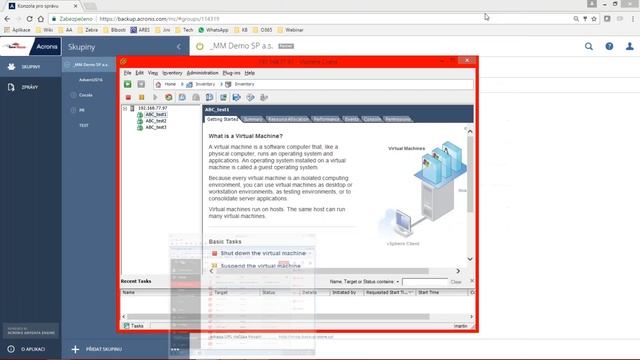Image resolution: width=640 pixels, height=360 pixels.
Task: Click the bookmark star in address bar
Action: tap(594, 19)
